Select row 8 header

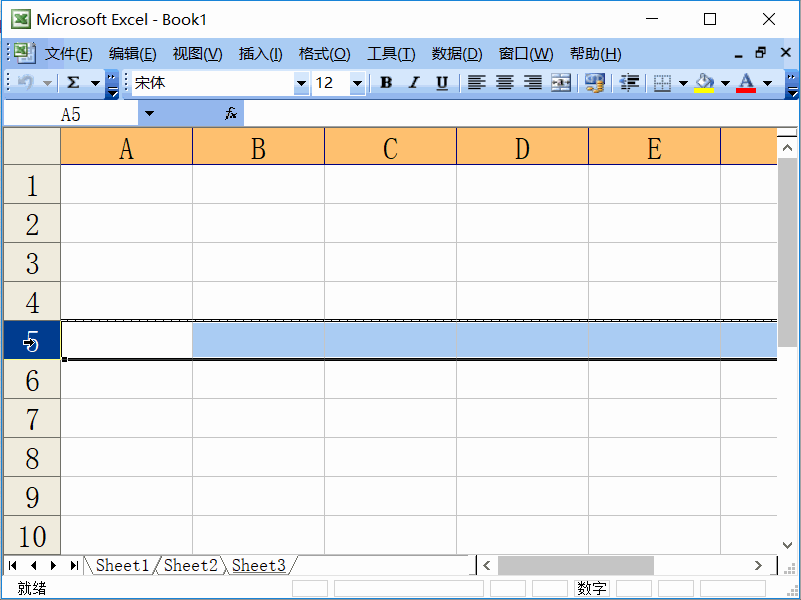pyautogui.click(x=32, y=457)
